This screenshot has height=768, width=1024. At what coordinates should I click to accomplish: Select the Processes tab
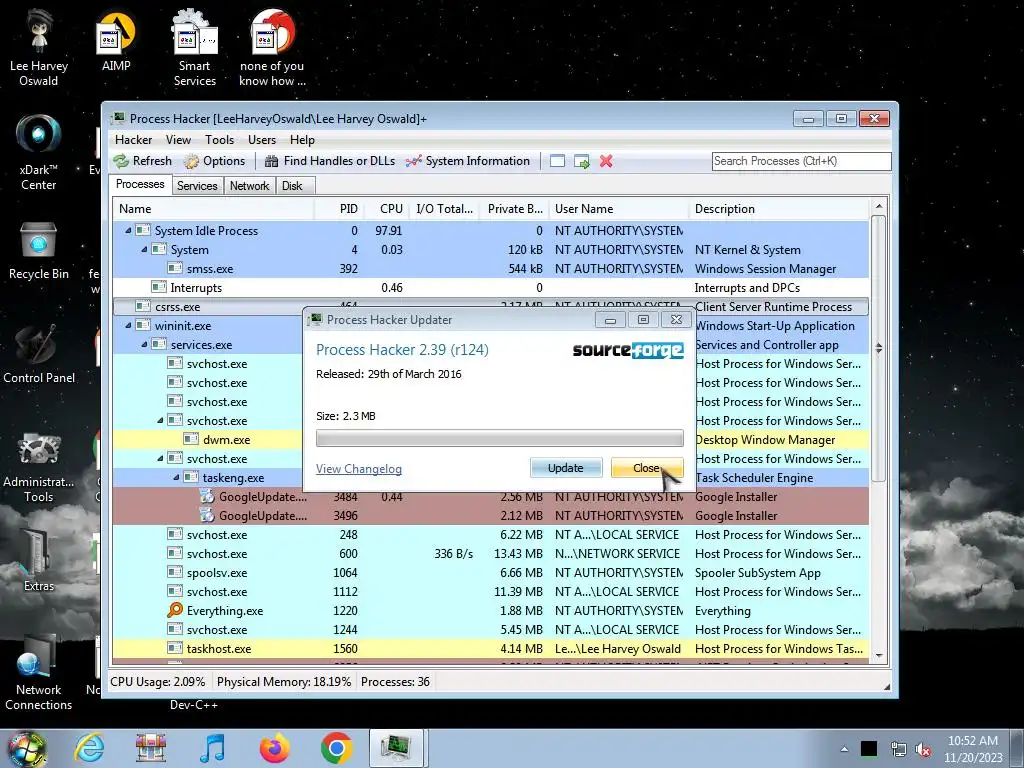tap(140, 184)
